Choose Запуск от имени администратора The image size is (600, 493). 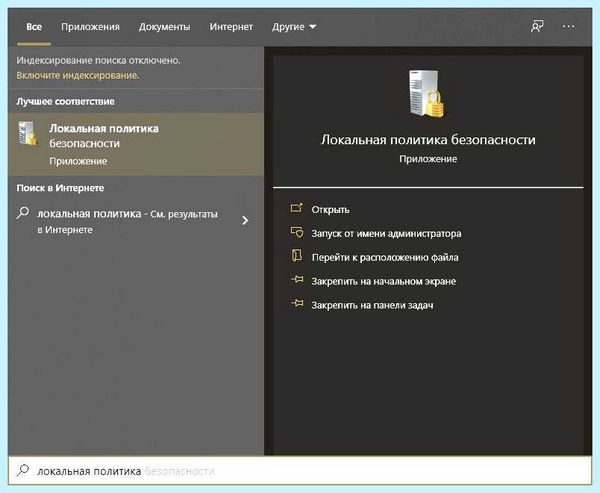[386, 233]
